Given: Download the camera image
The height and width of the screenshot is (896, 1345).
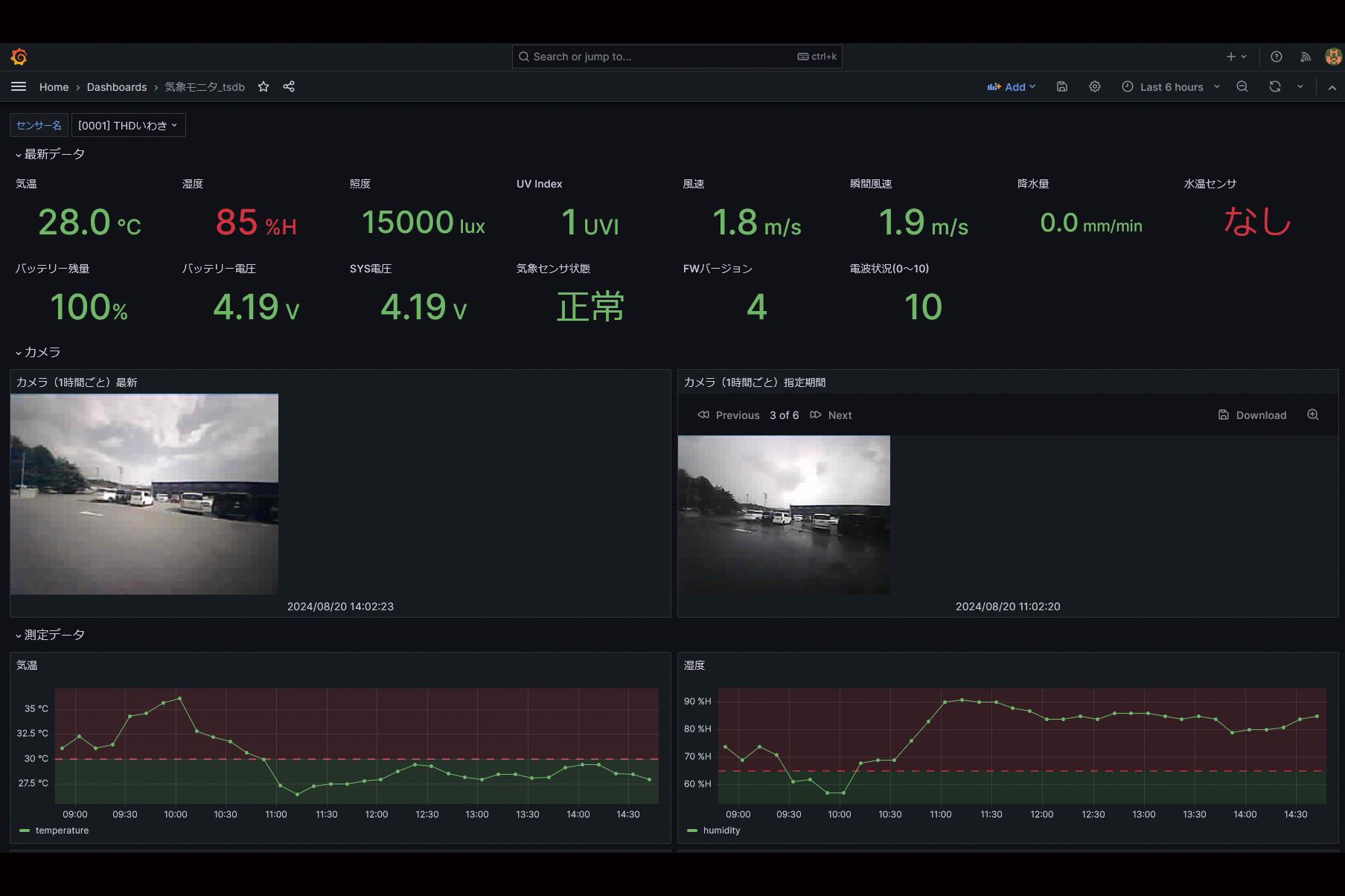Looking at the screenshot, I should 1252,415.
